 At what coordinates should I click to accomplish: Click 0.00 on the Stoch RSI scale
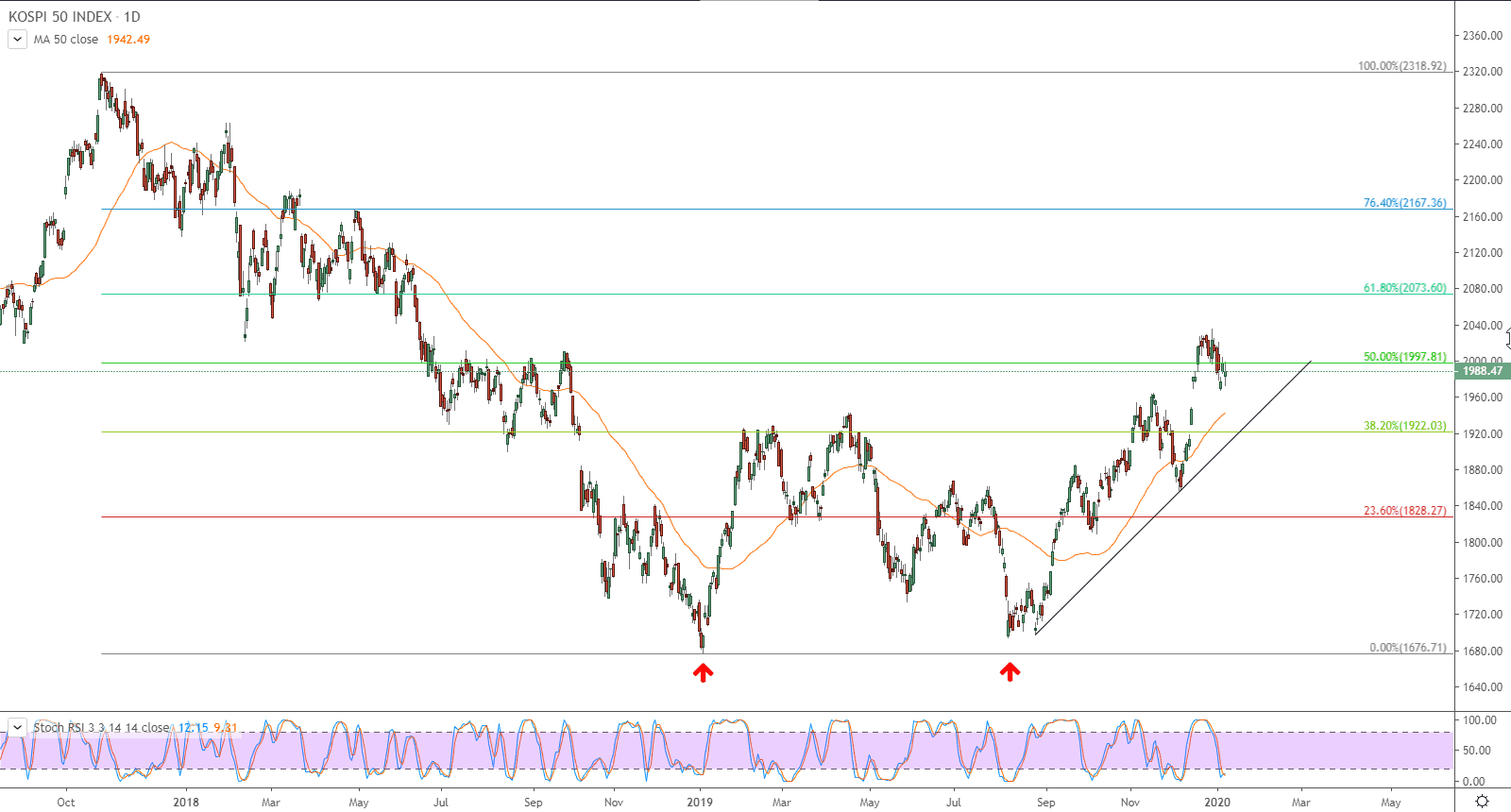(1474, 782)
